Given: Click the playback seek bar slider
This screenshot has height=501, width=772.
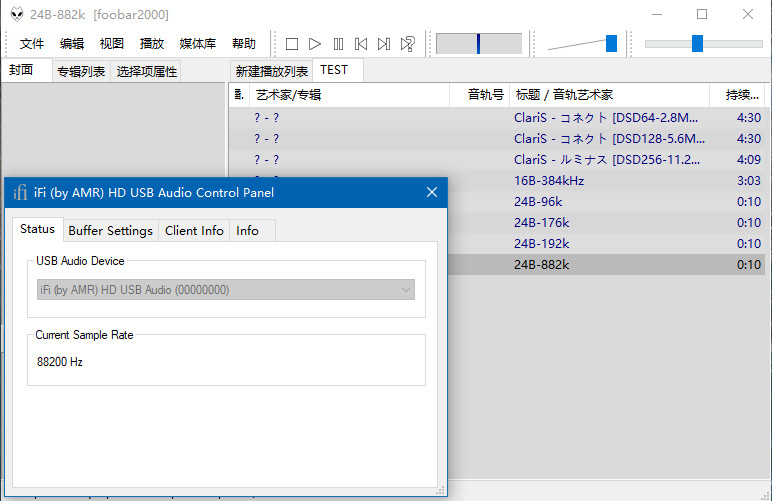Looking at the screenshot, I should click(697, 44).
